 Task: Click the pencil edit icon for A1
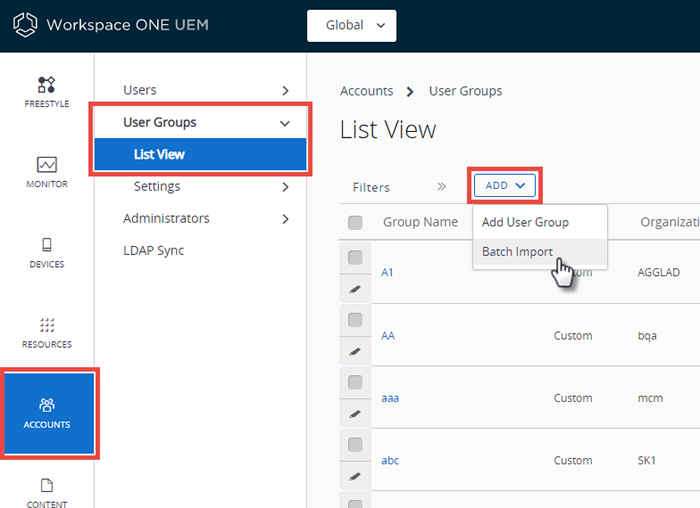pos(355,289)
